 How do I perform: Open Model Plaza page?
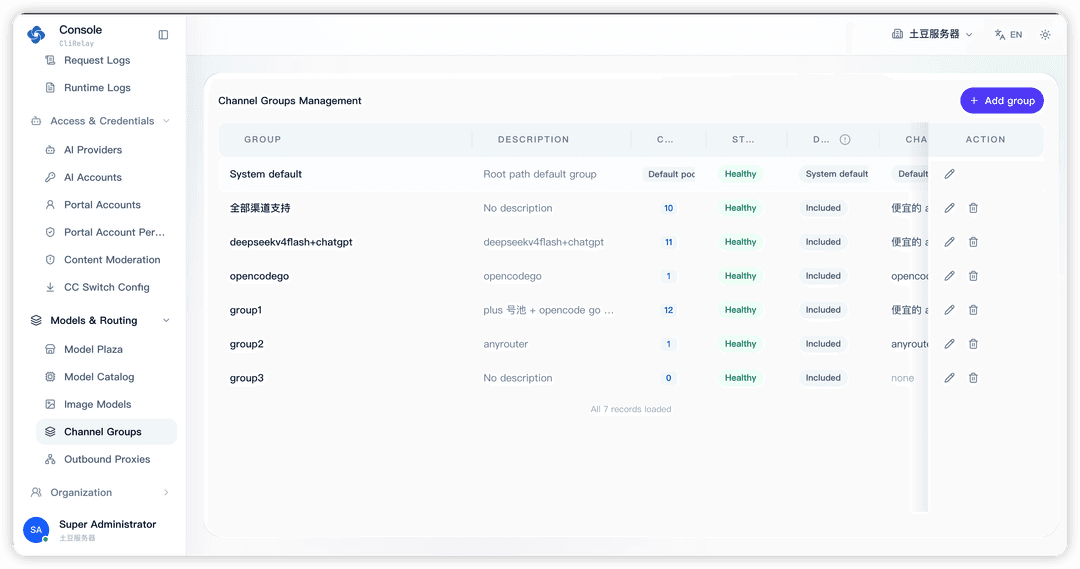pyautogui.click(x=93, y=349)
